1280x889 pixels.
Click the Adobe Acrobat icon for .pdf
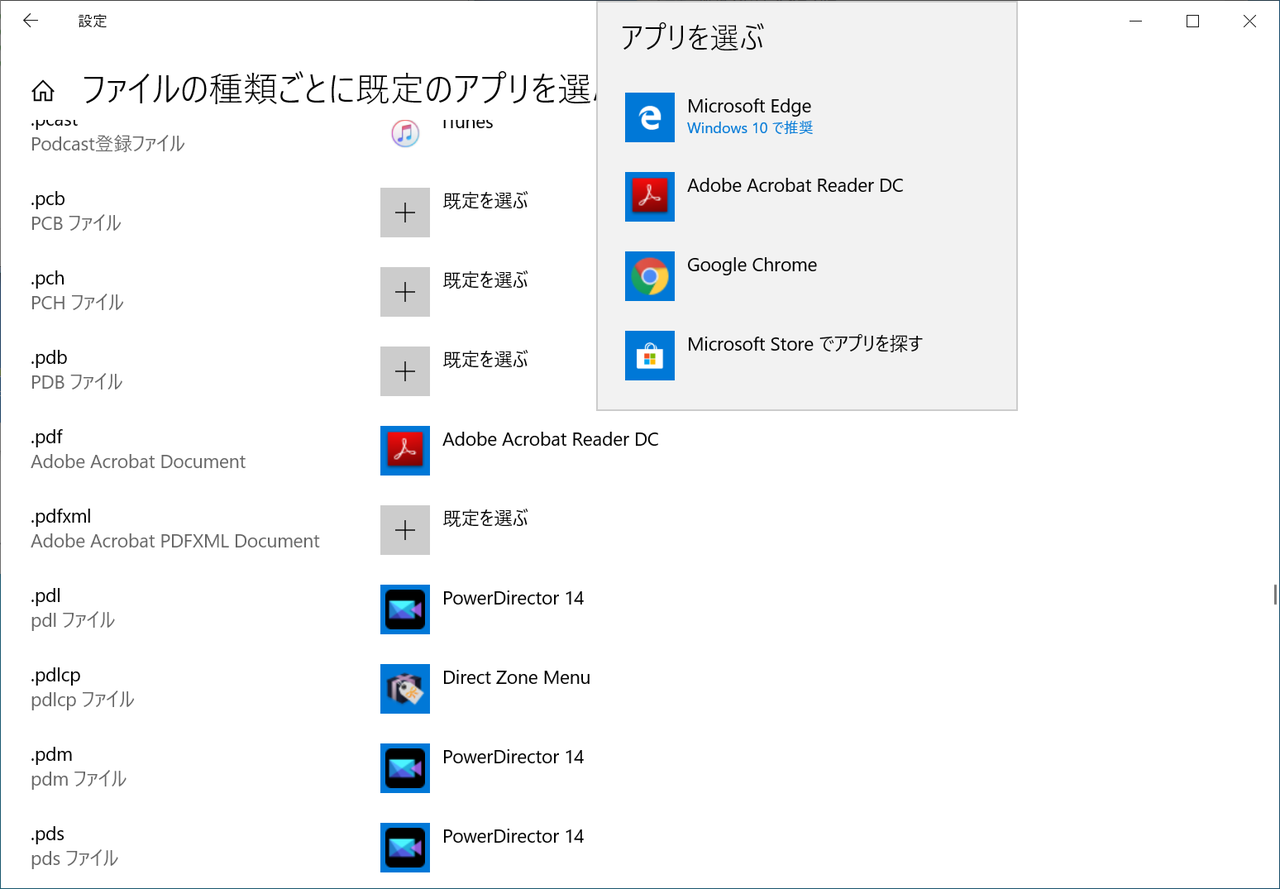[x=405, y=450]
